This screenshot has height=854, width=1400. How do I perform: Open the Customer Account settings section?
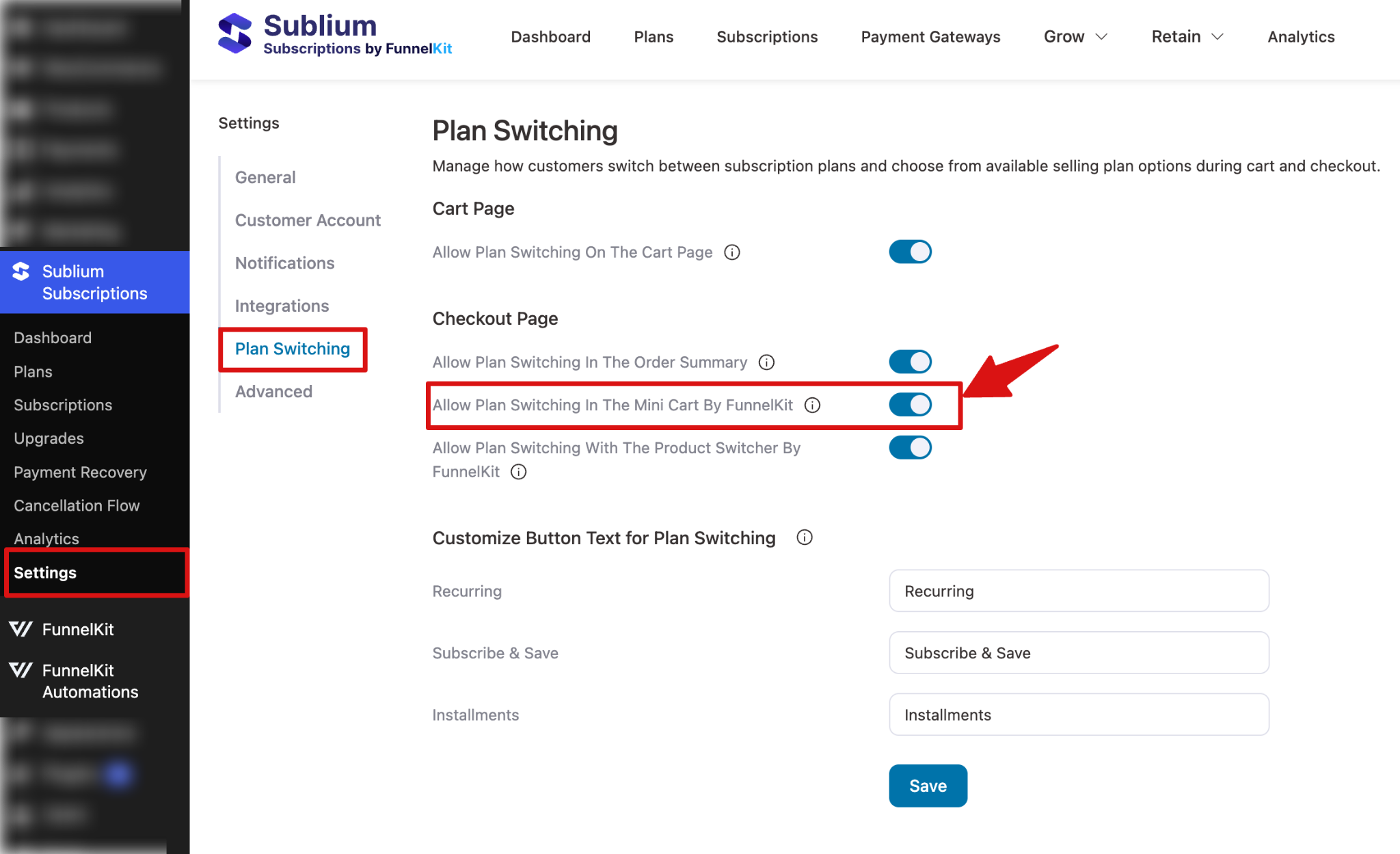(308, 219)
